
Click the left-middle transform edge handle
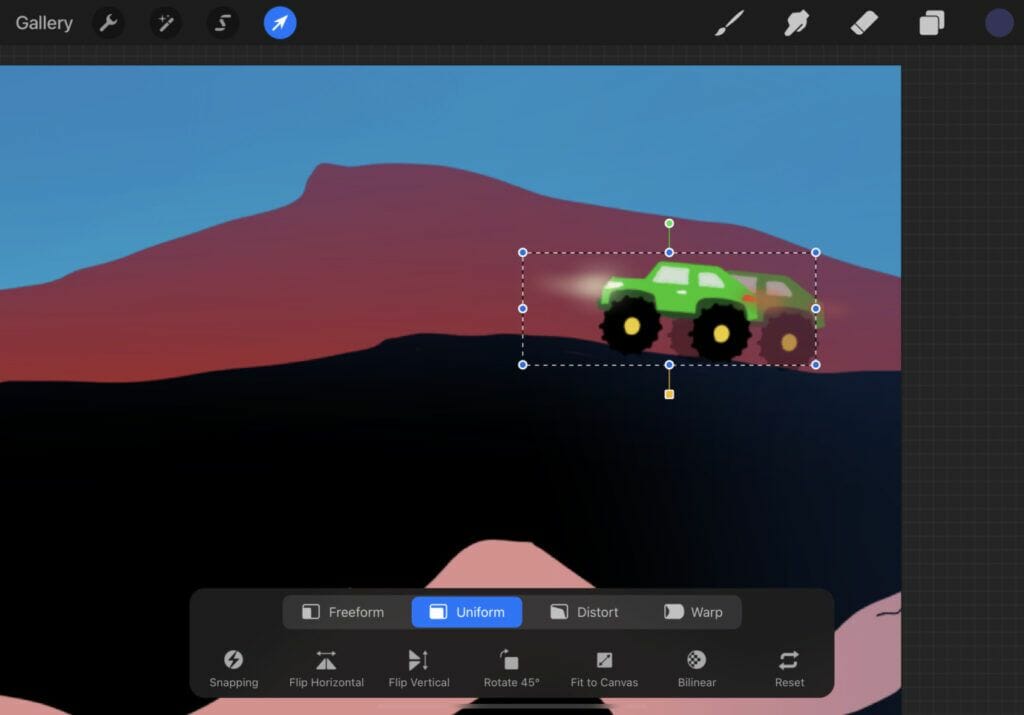(x=522, y=308)
